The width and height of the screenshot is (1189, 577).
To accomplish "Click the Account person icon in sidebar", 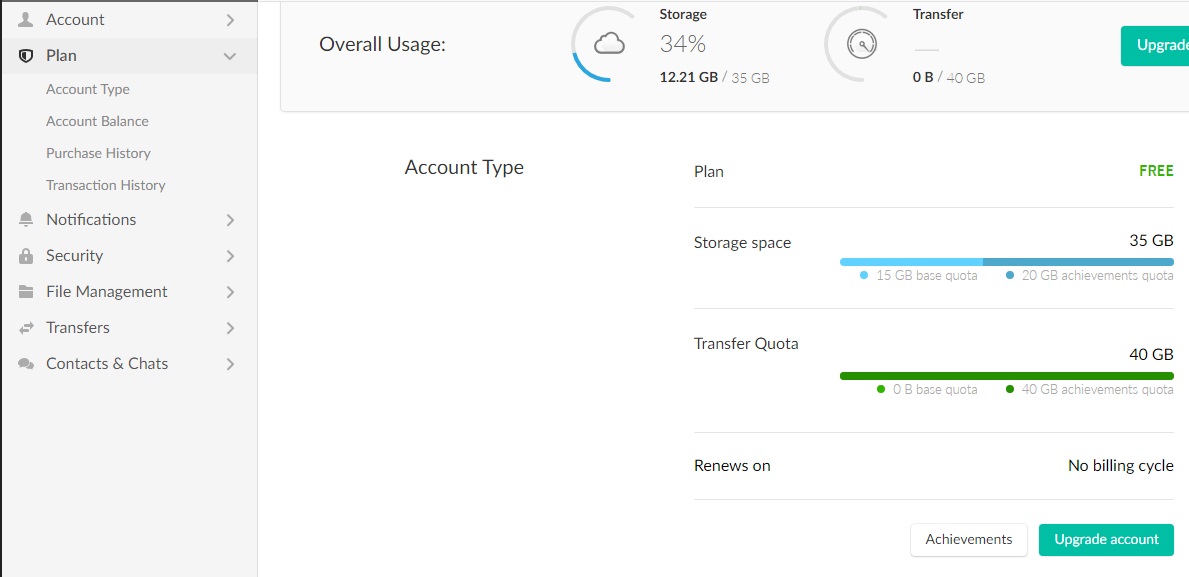I will [26, 20].
